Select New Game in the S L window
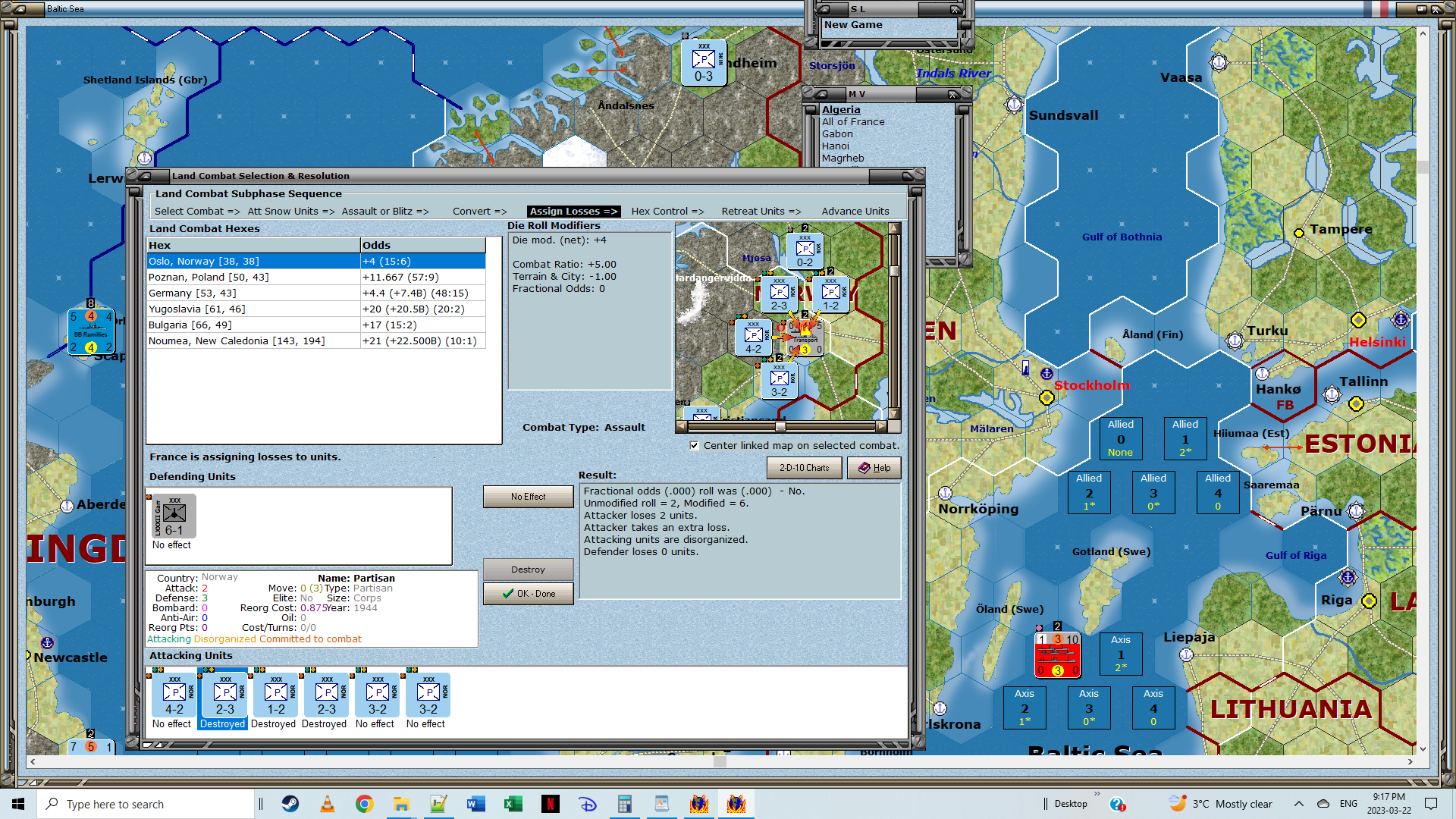The image size is (1456, 819). point(853,25)
